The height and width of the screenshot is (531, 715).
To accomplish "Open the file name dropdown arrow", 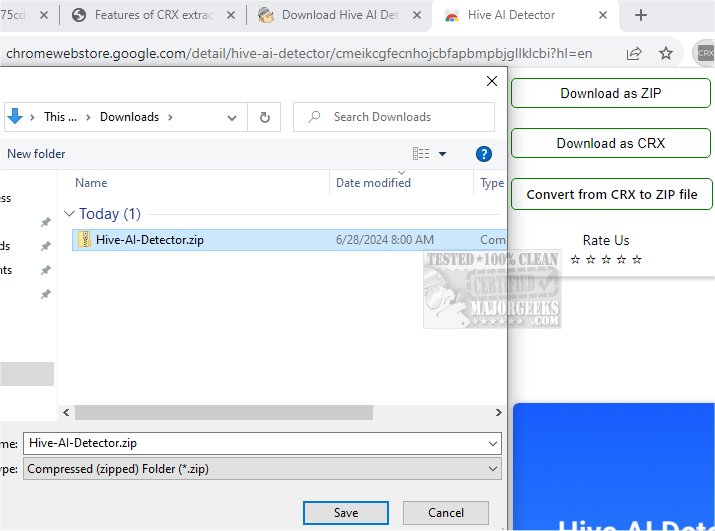I will [x=492, y=443].
